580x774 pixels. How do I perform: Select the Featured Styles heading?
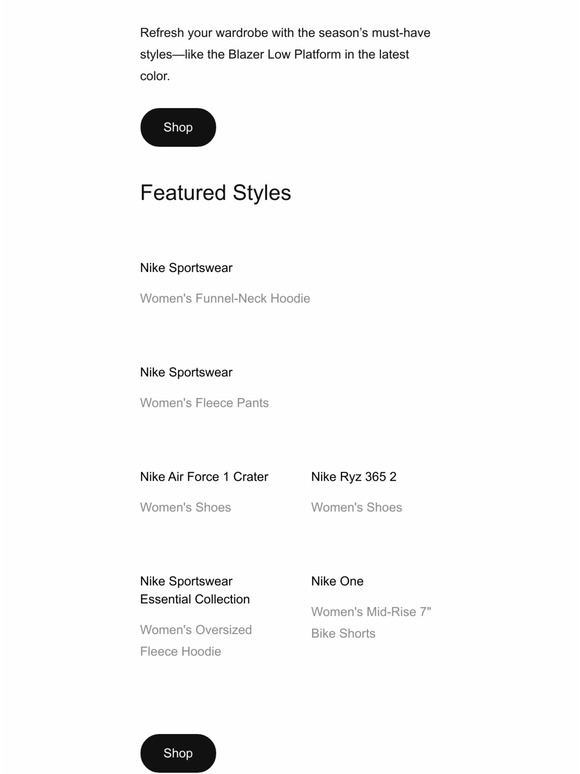[x=216, y=193]
